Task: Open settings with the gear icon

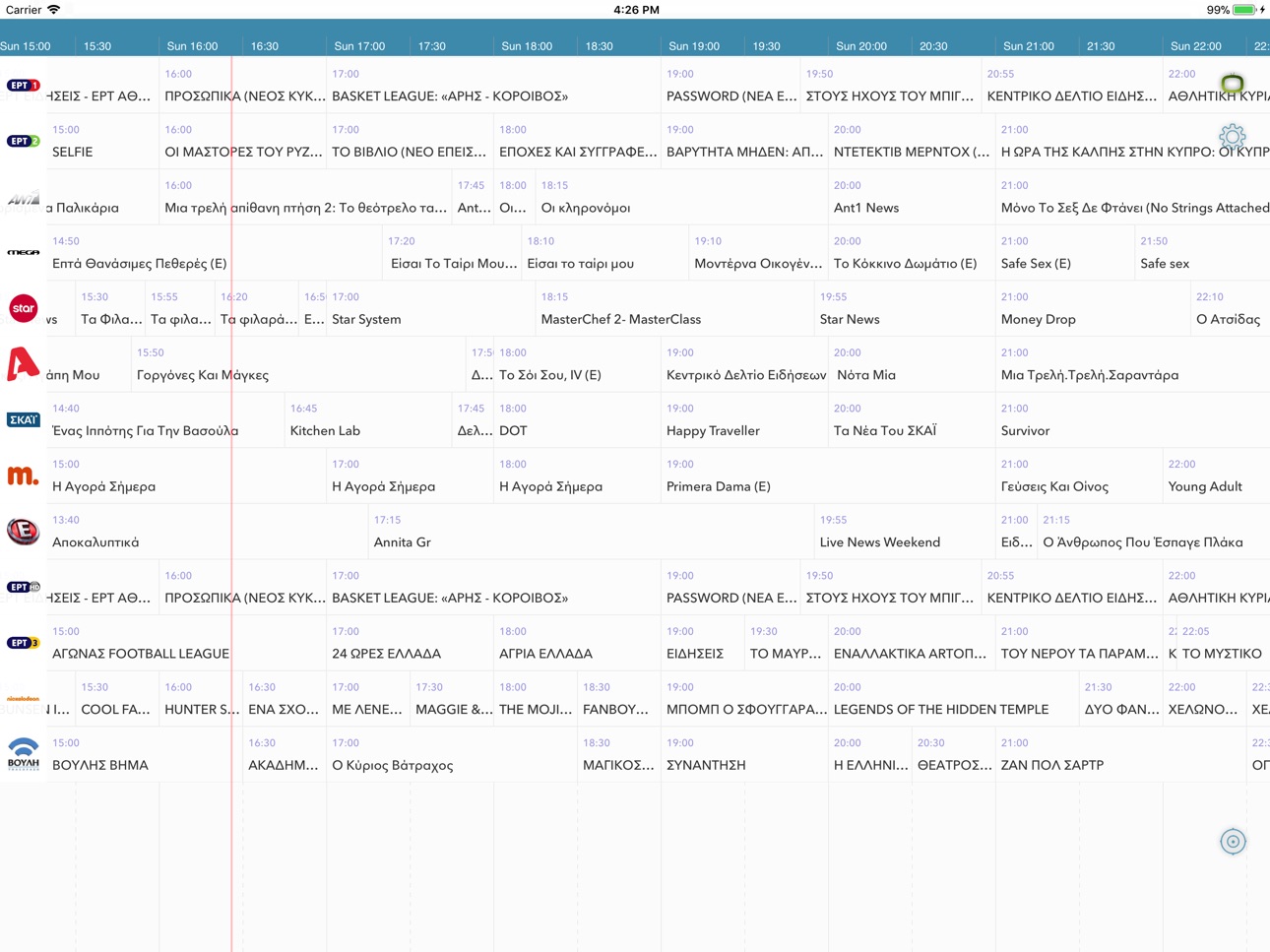Action: (1233, 136)
